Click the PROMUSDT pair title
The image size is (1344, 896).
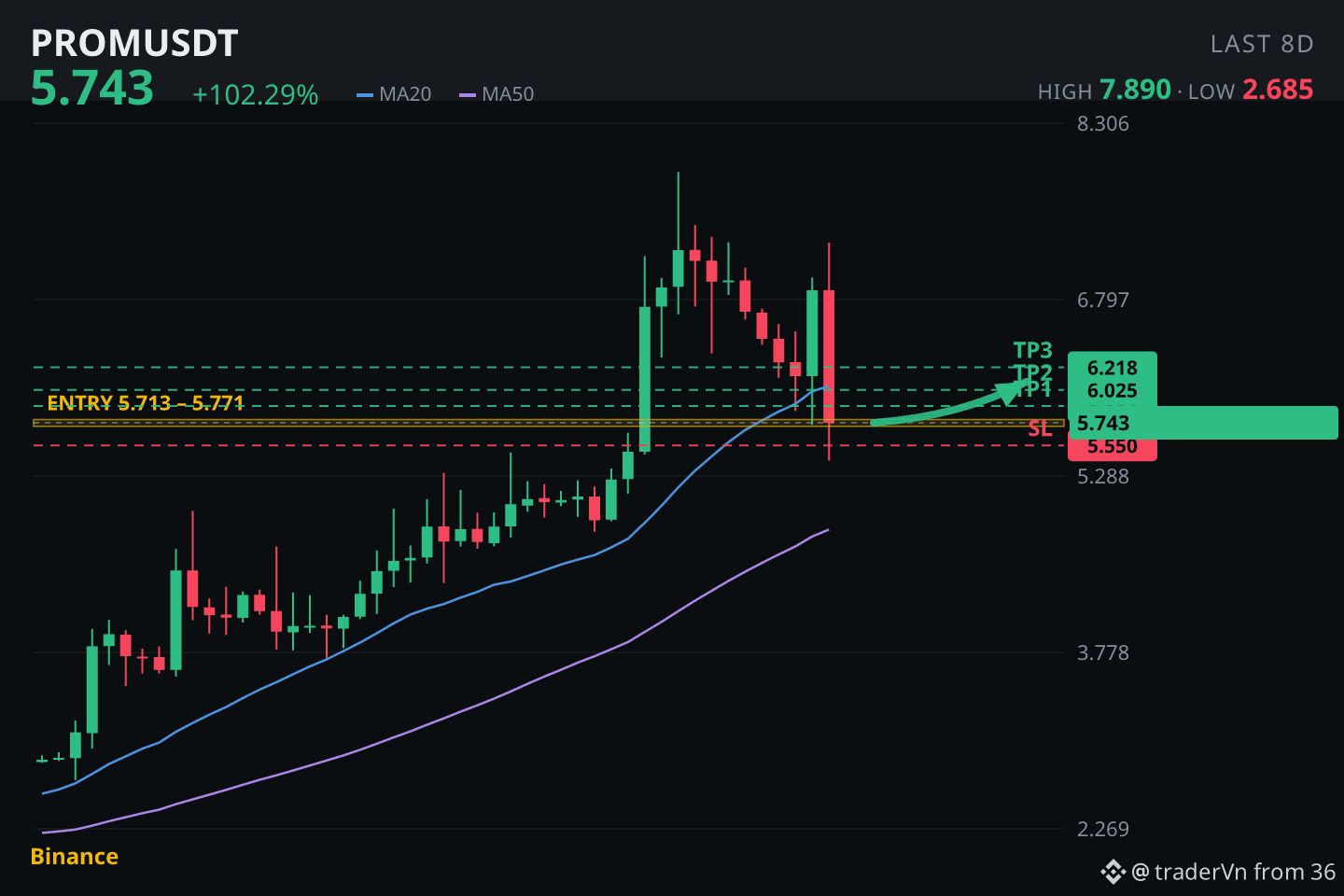point(134,44)
